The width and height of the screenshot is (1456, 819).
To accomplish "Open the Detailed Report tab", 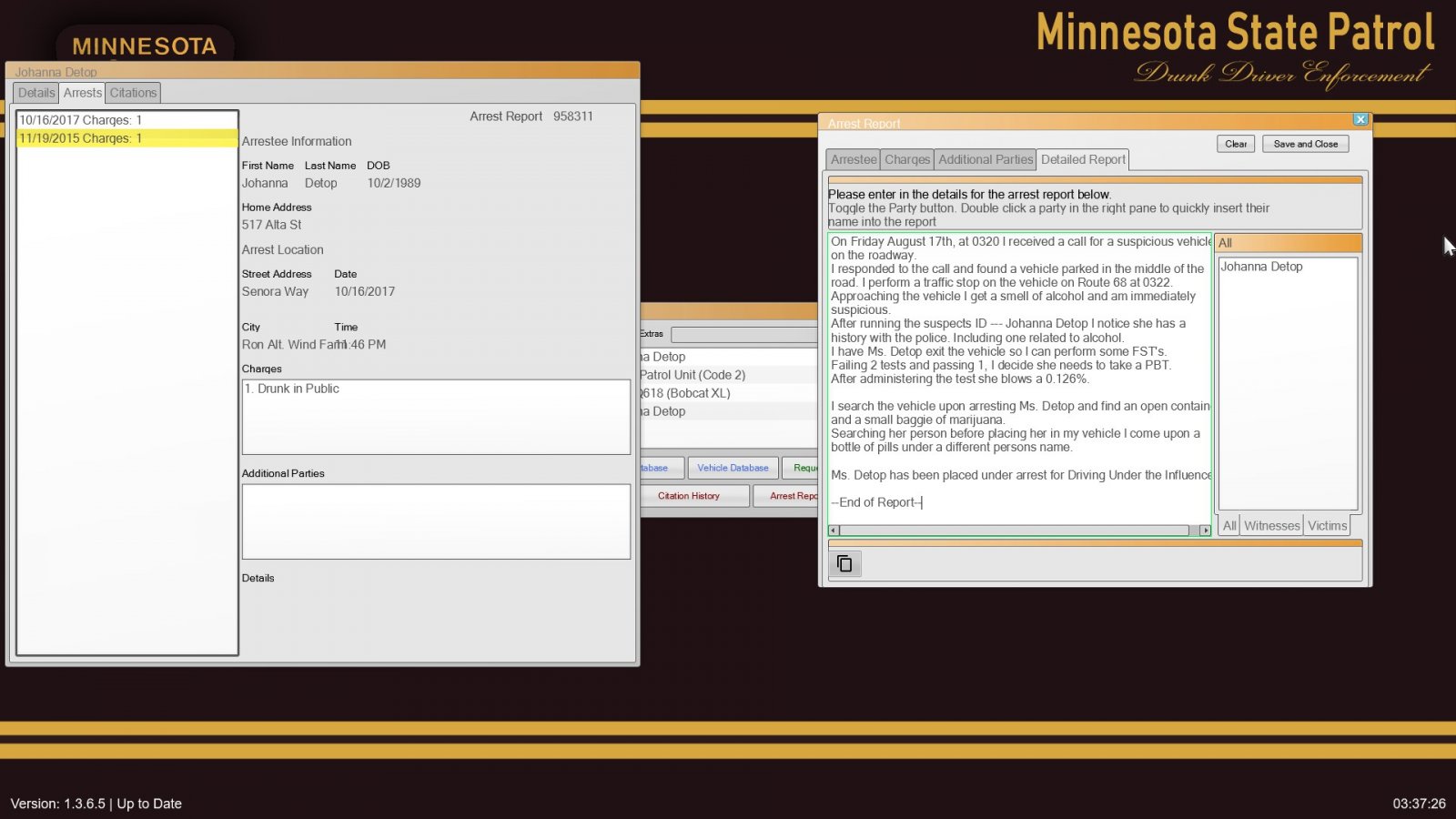I will tap(1083, 159).
